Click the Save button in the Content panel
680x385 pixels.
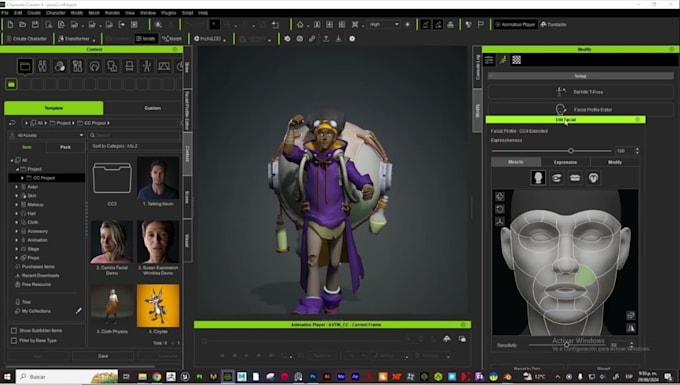click(x=103, y=356)
